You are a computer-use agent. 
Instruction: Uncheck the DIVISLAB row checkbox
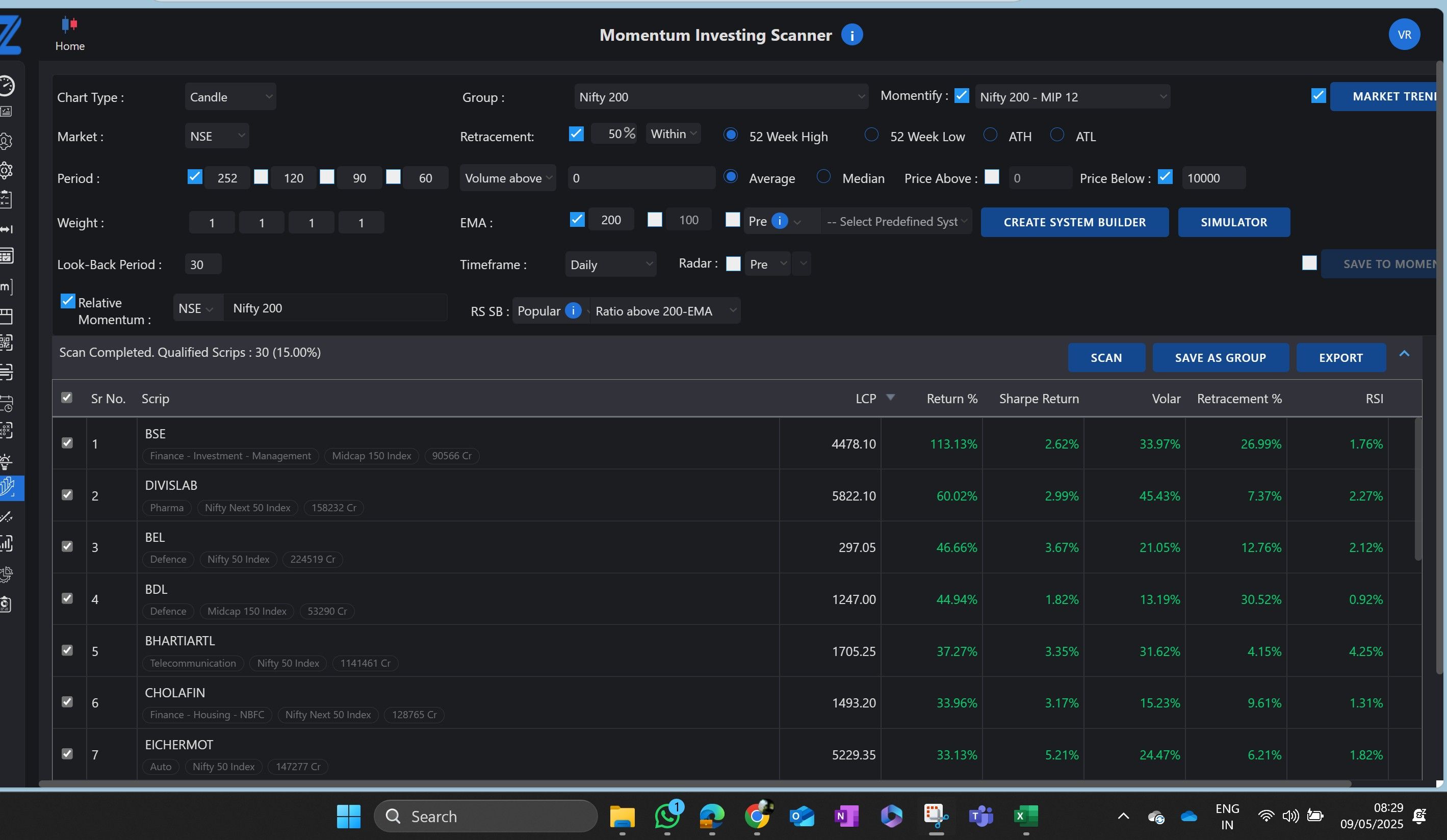coord(67,495)
